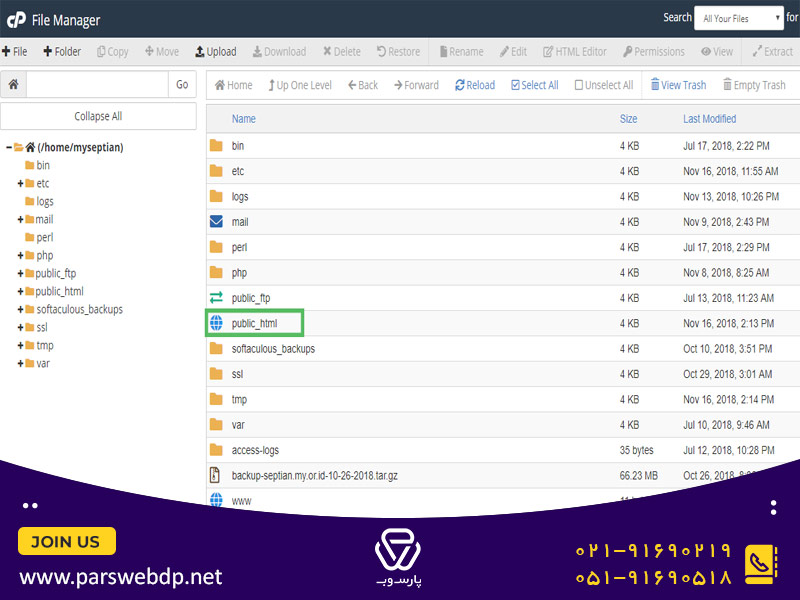This screenshot has width=800, height=600.
Task: Click the JOIN US button
Action: coord(67,541)
